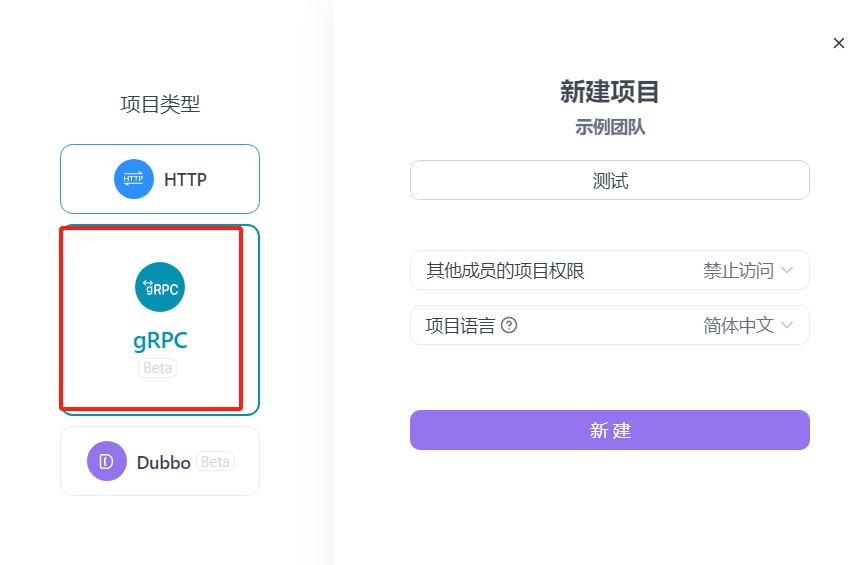Open the 简体中文 language value

(x=738, y=325)
